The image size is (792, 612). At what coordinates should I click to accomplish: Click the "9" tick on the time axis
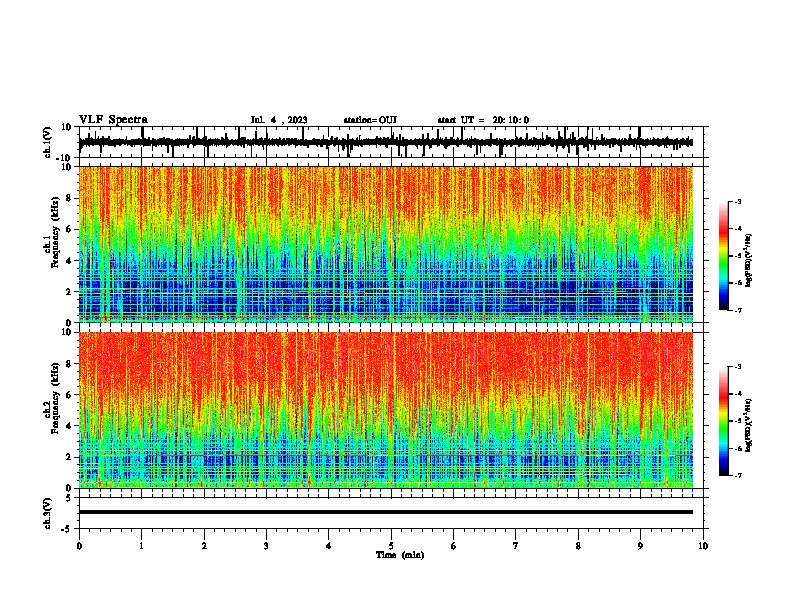pyautogui.click(x=640, y=546)
